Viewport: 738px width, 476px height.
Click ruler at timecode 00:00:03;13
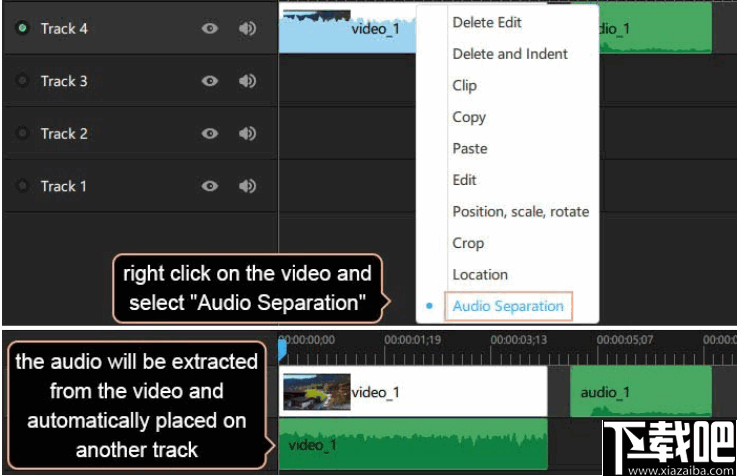[519, 340]
